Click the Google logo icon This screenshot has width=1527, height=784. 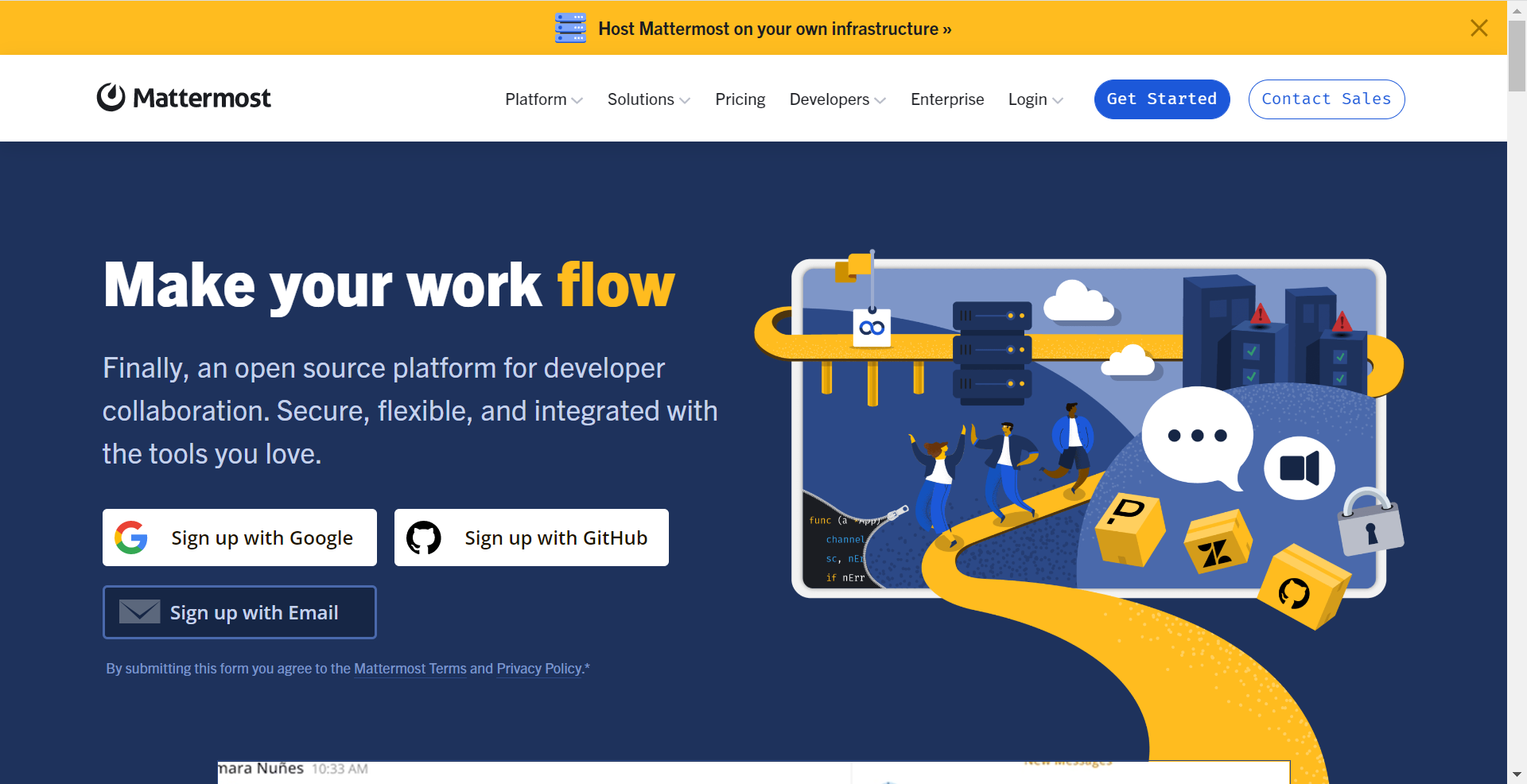(x=131, y=538)
